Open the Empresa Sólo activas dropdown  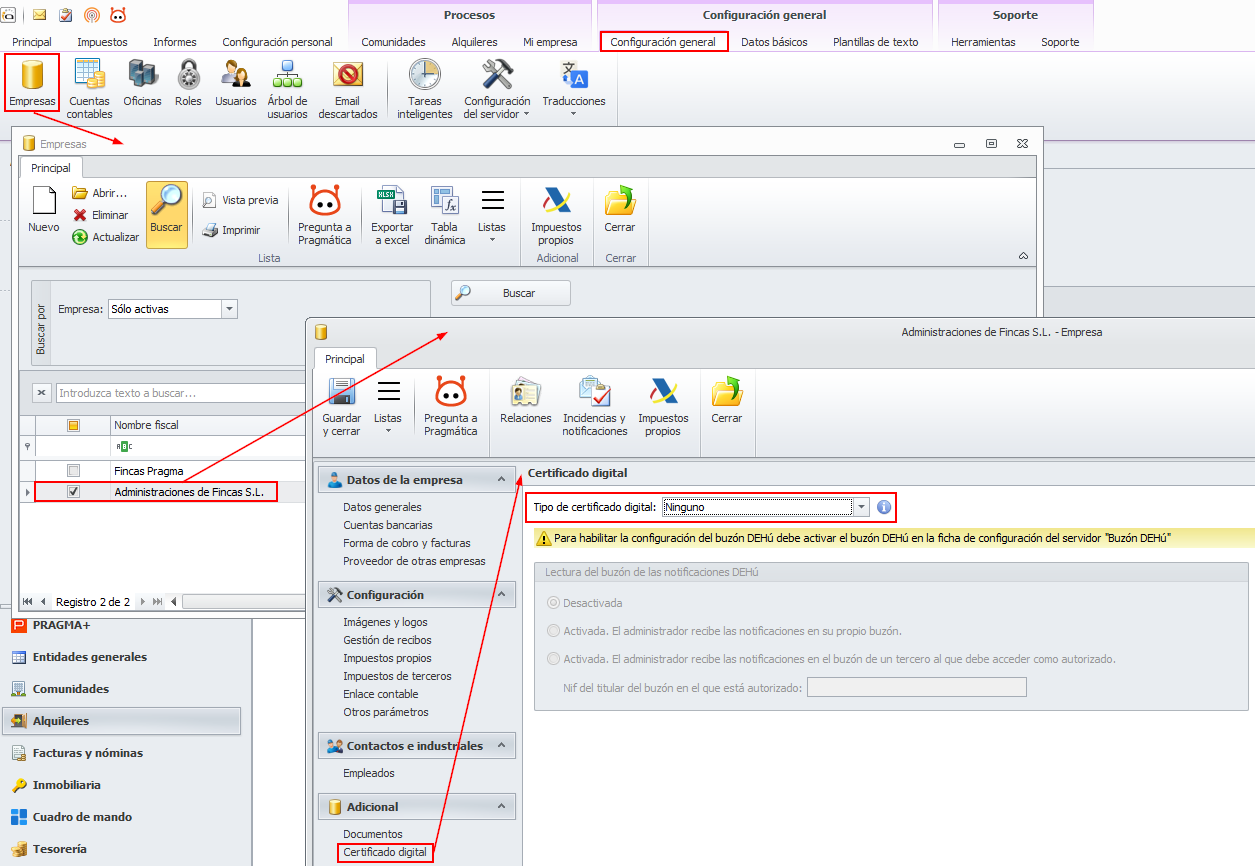point(230,309)
